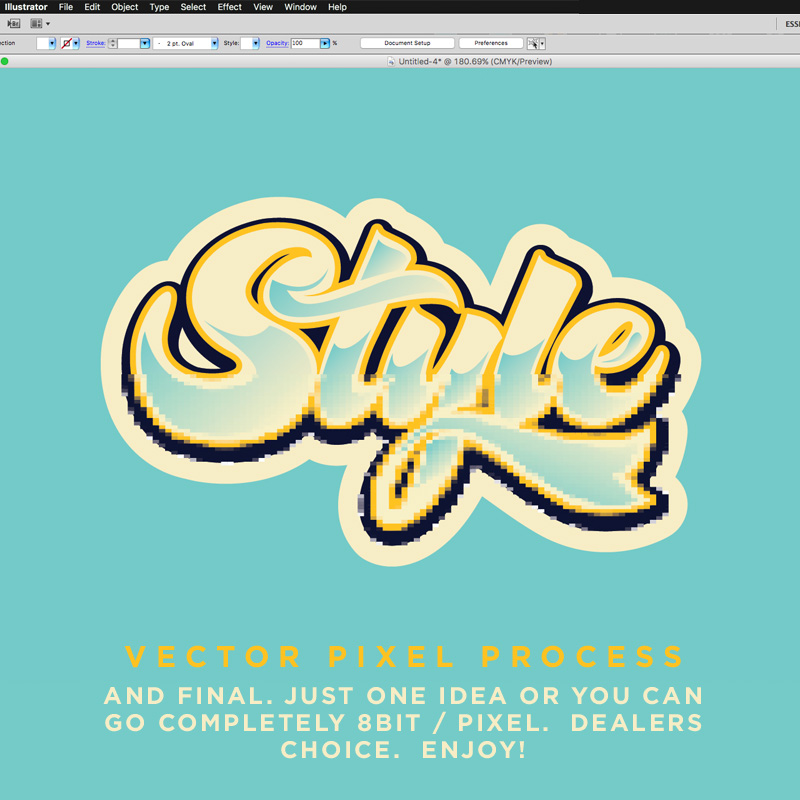Click the Opacity panel link
Image resolution: width=800 pixels, height=800 pixels.
[x=277, y=43]
